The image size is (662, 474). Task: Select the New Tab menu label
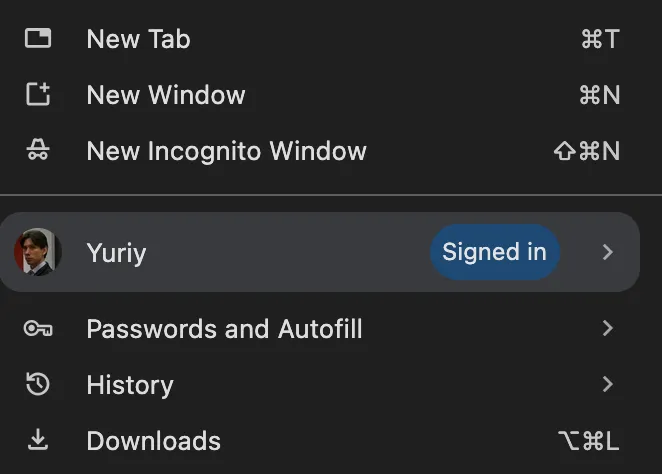(x=138, y=39)
